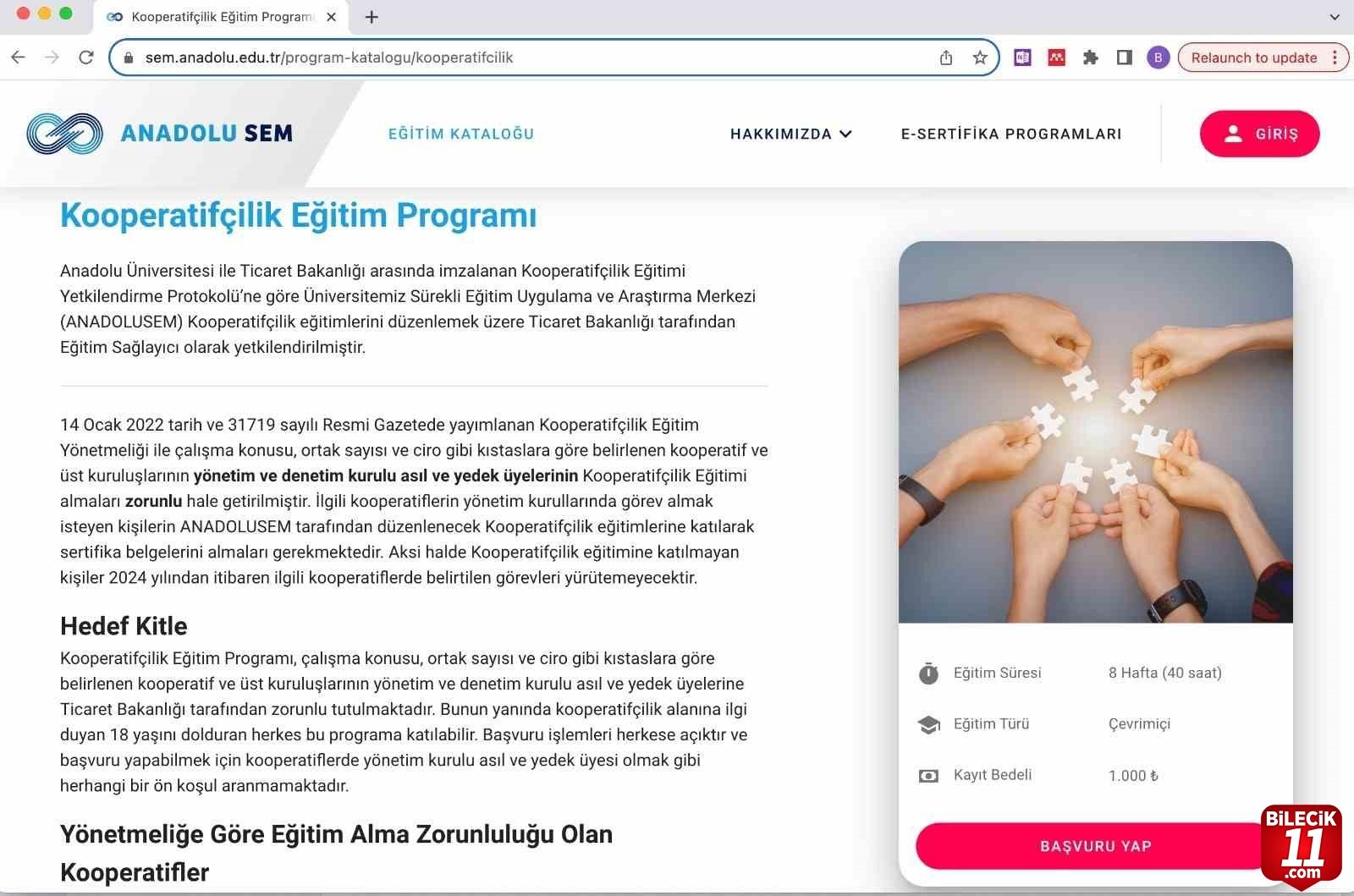Screen dimensions: 1354x896
Task: Bookmark page using star icon
Action: 980,58
